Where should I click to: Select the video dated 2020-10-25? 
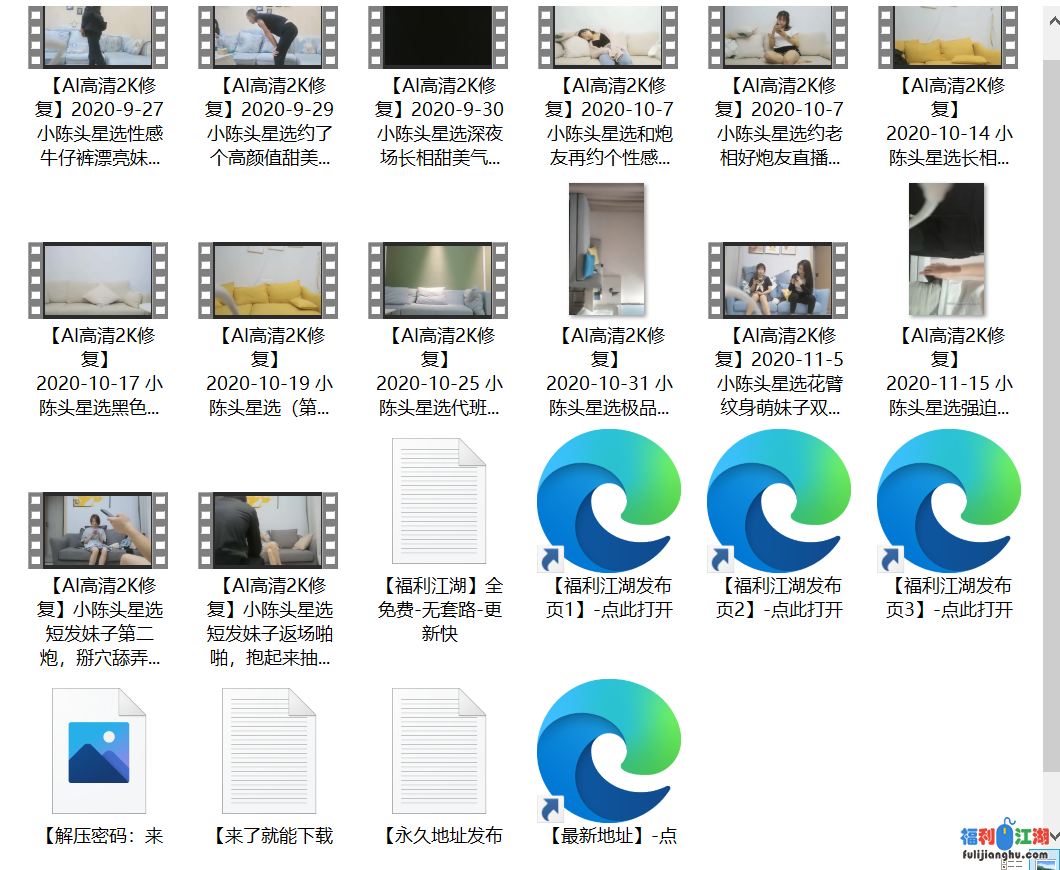[x=438, y=280]
